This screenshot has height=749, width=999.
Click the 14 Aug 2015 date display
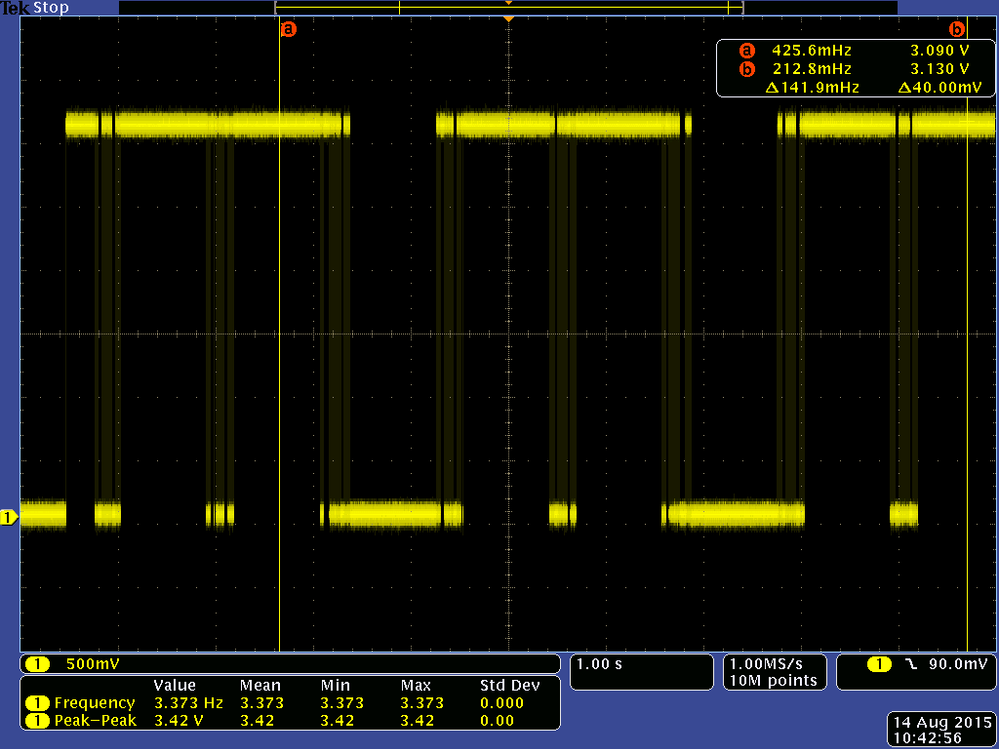pyautogui.click(x=942, y=723)
